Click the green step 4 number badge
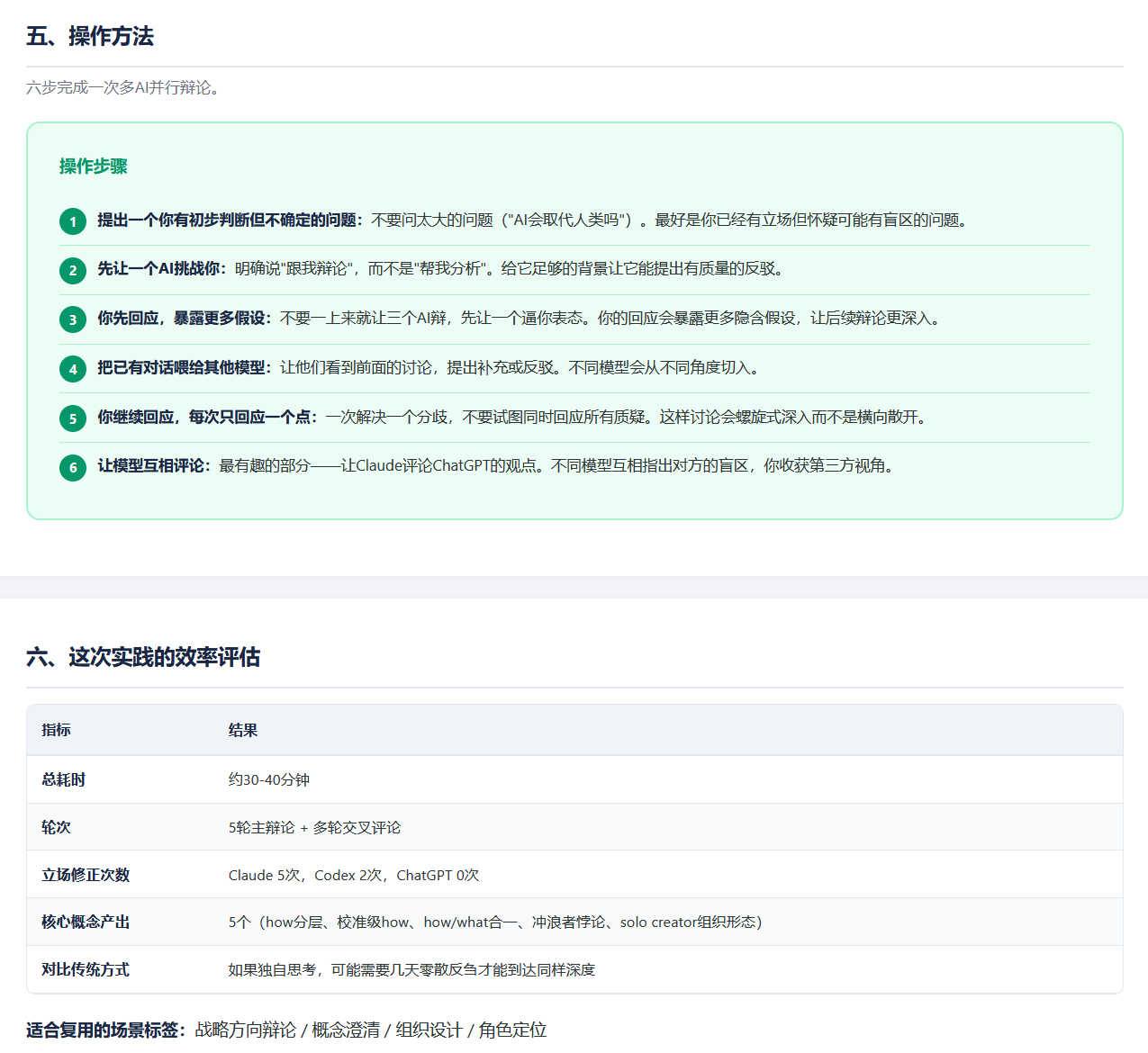The width and height of the screenshot is (1148, 1053). tap(73, 369)
